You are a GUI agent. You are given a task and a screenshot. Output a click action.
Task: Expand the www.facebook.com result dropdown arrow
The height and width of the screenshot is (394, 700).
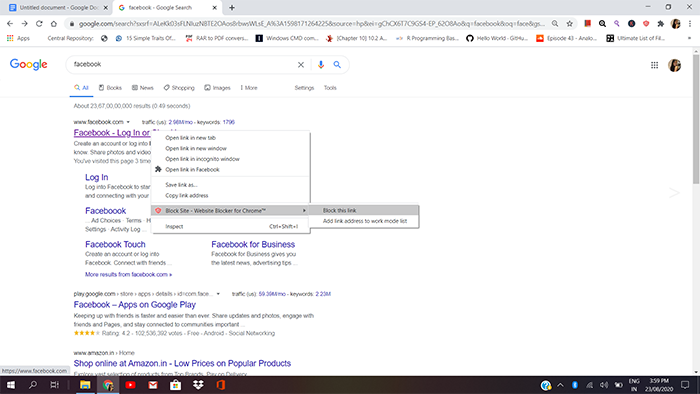pyautogui.click(x=128, y=122)
